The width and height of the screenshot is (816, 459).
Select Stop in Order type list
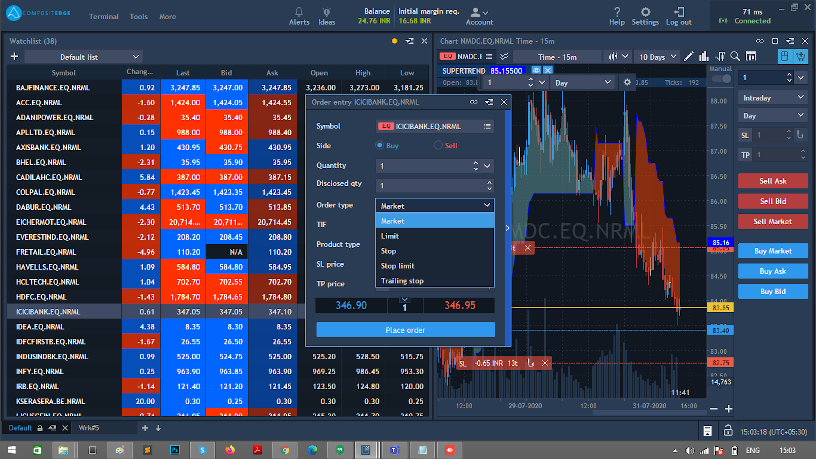point(435,251)
